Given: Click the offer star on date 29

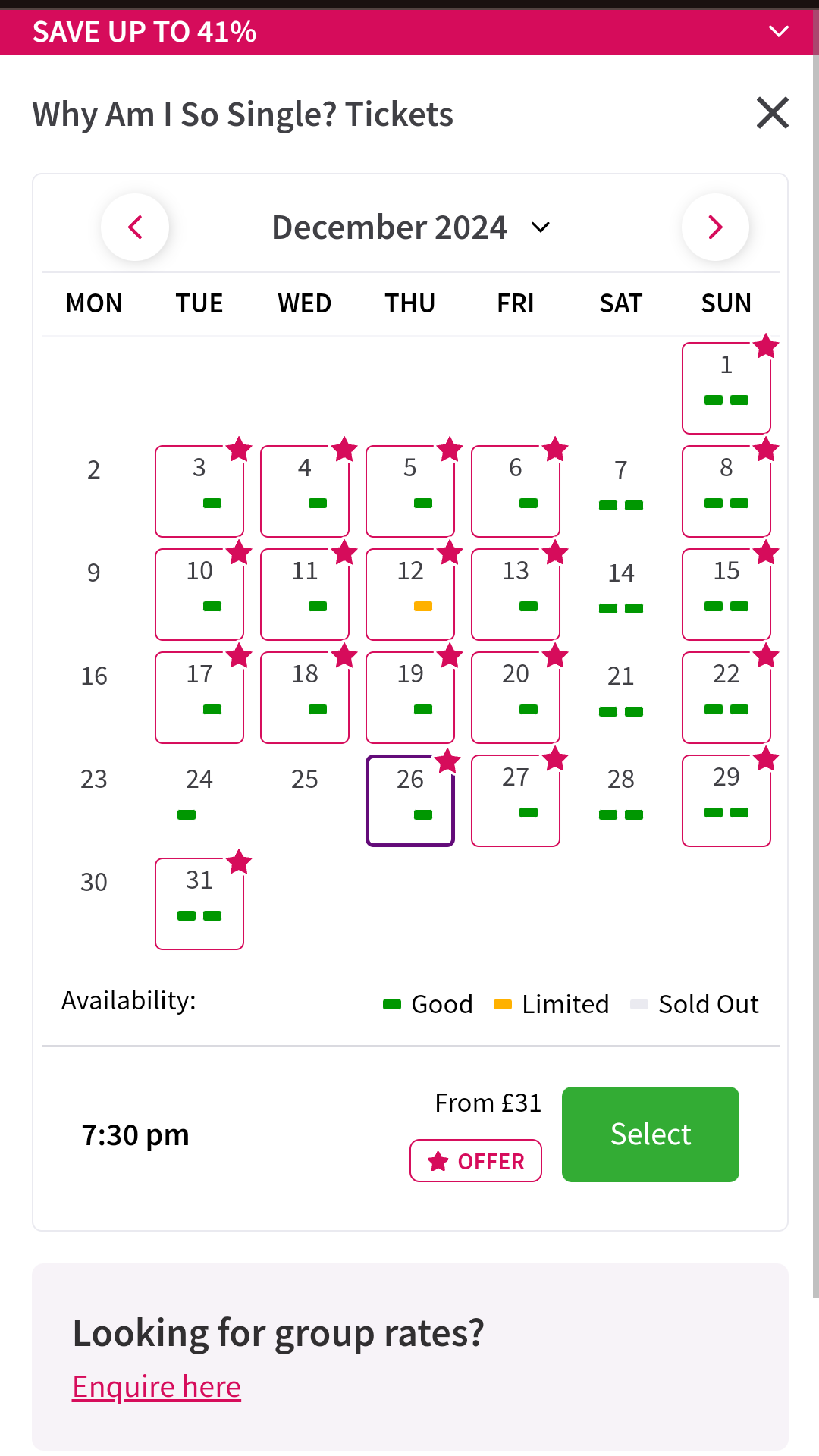Looking at the screenshot, I should pyautogui.click(x=766, y=758).
